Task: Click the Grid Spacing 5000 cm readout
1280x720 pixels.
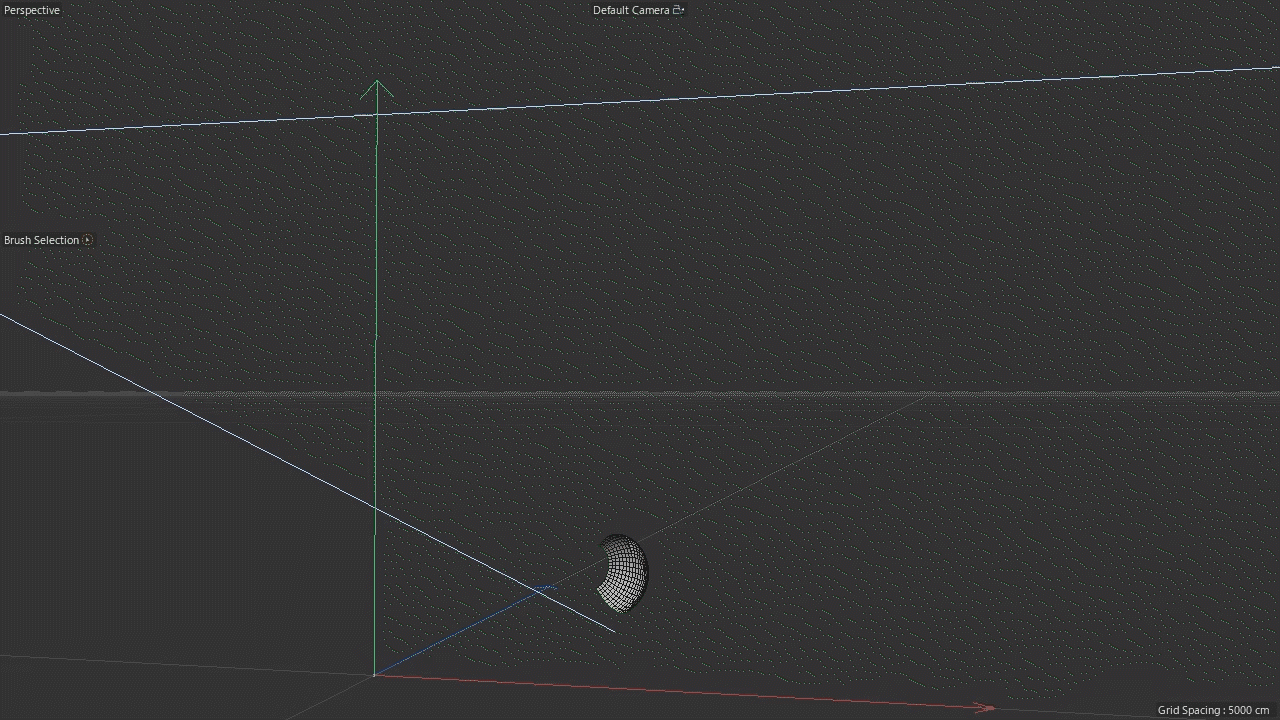Action: [1213, 710]
